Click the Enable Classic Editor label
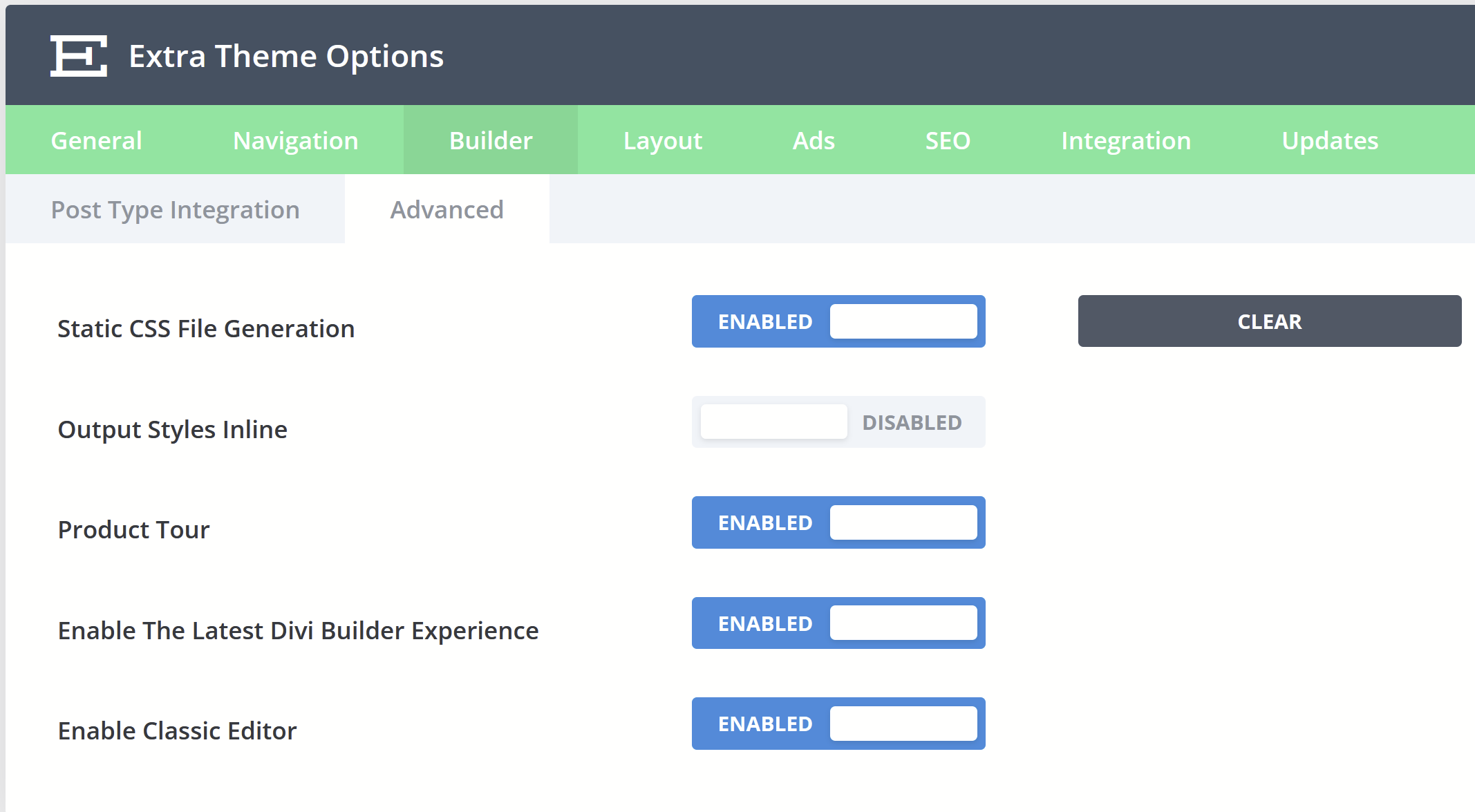The width and height of the screenshot is (1475, 812). click(177, 730)
